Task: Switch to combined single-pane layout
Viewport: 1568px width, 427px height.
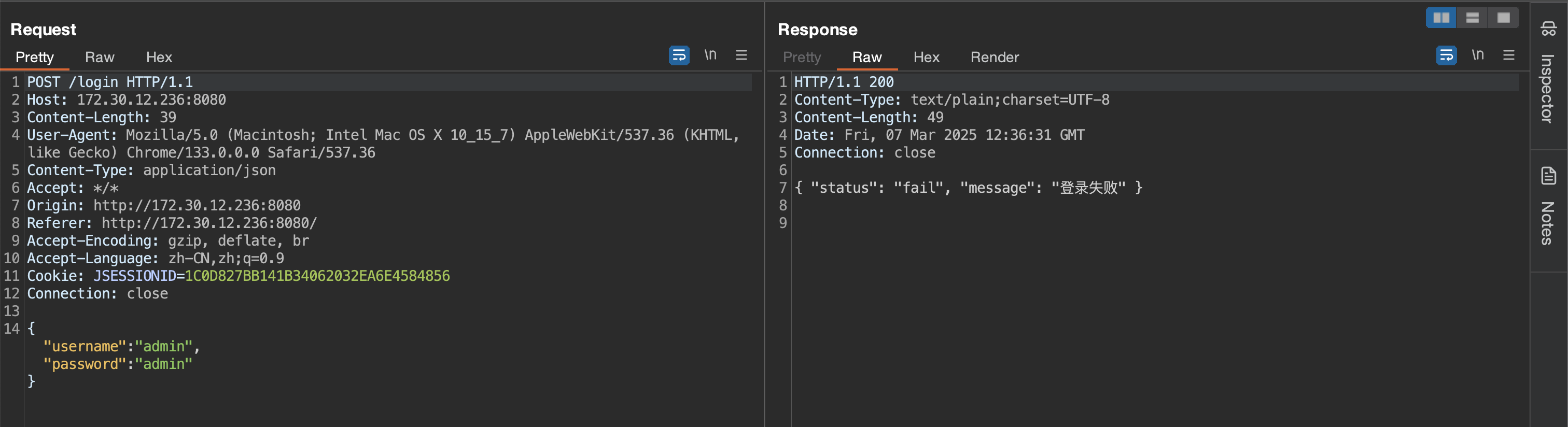Action: pyautogui.click(x=1503, y=18)
